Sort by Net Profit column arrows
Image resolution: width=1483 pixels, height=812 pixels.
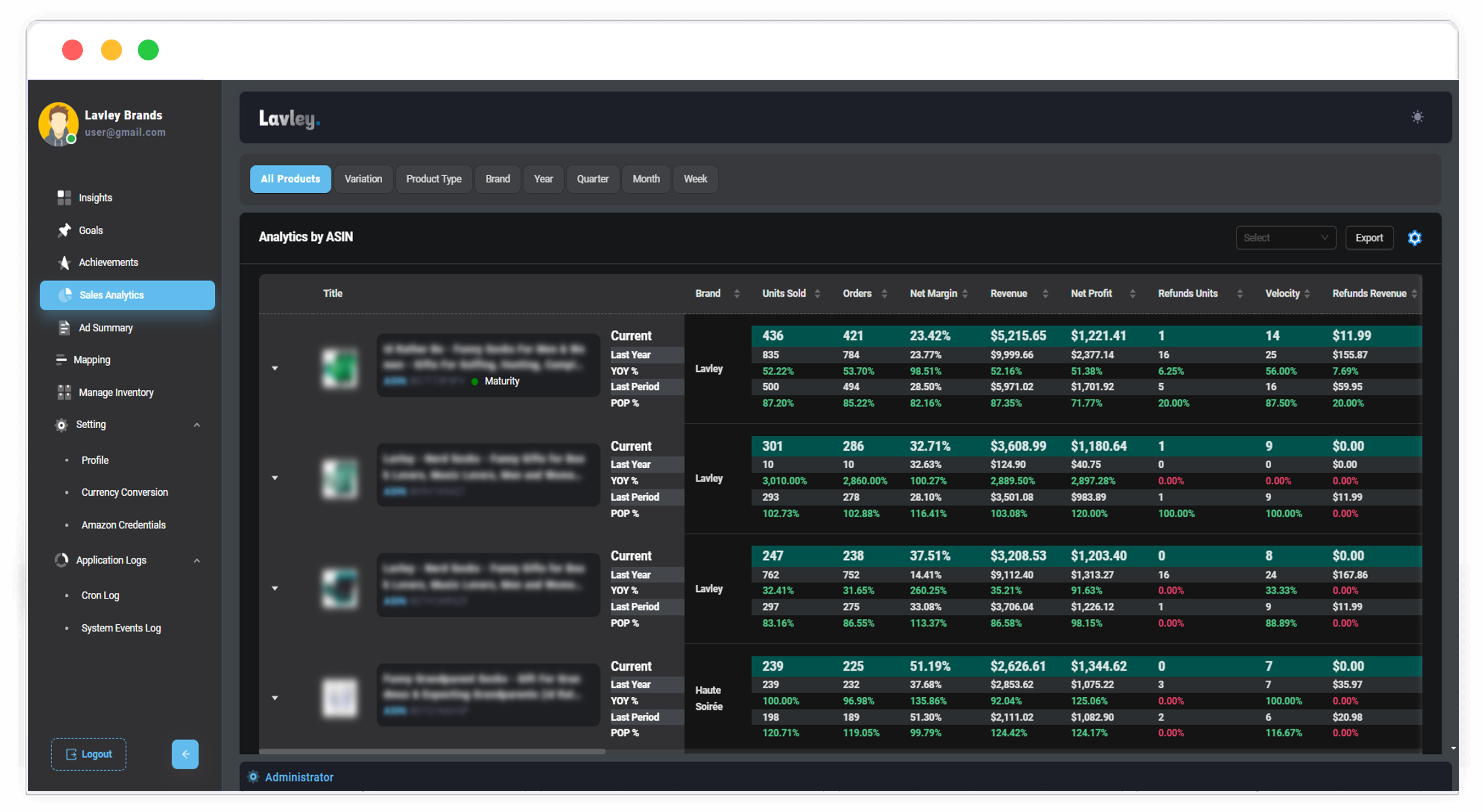[1132, 294]
